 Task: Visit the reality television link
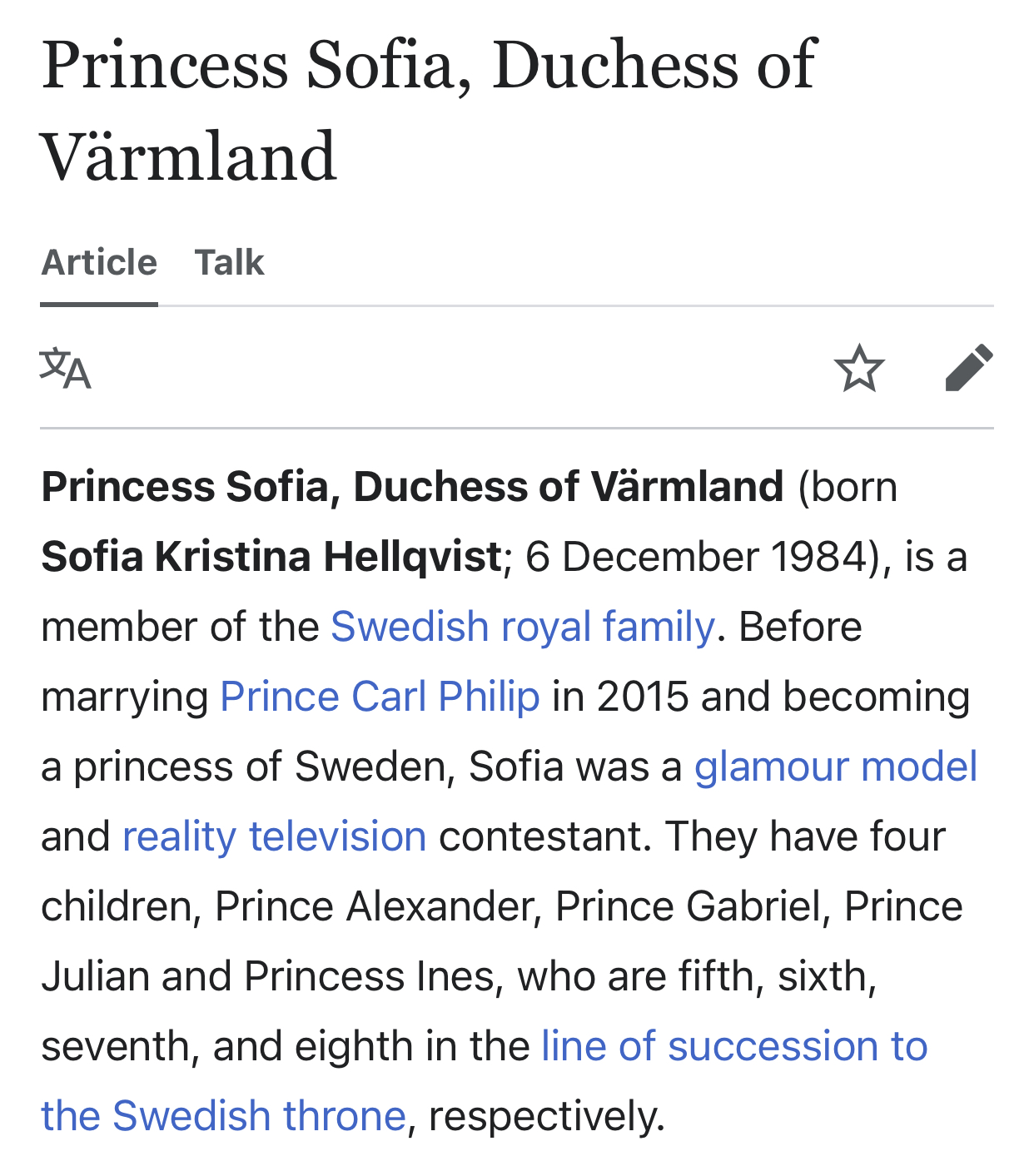click(x=274, y=836)
